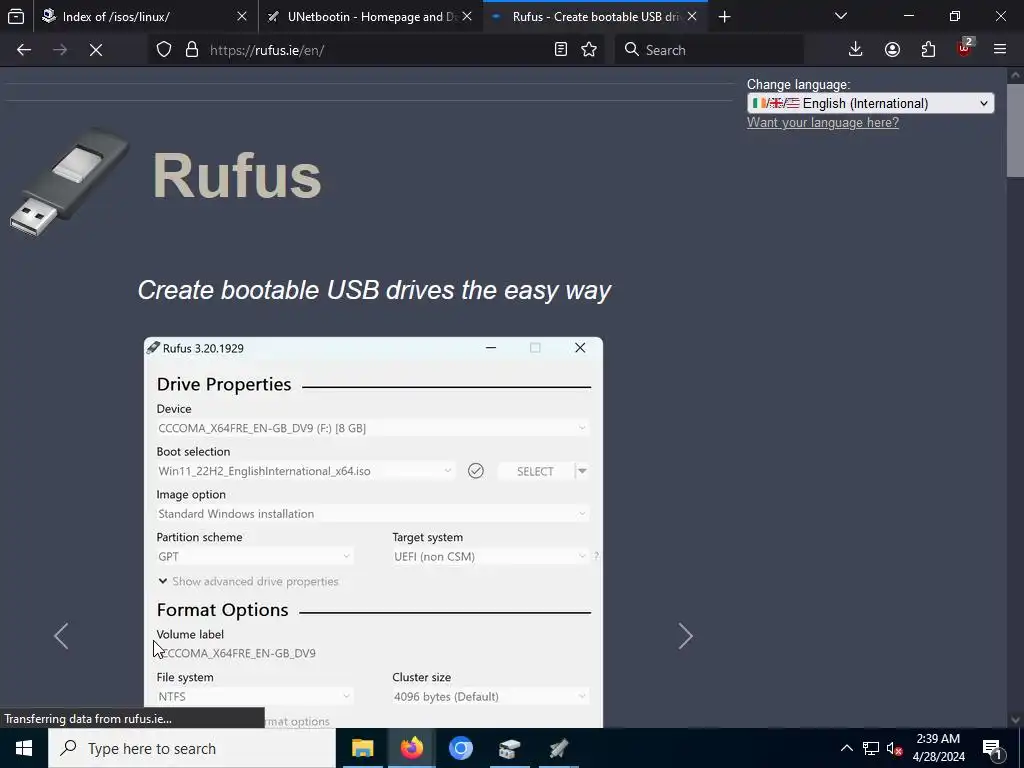The image size is (1024, 768).
Task: Click the 'Create bootable USB drives the easy way' tagline
Action: 374,290
